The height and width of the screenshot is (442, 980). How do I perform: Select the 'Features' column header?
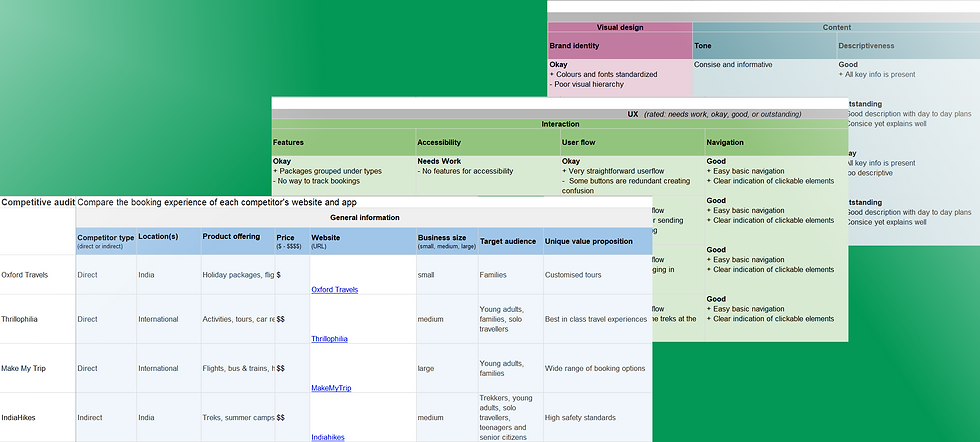pos(344,143)
